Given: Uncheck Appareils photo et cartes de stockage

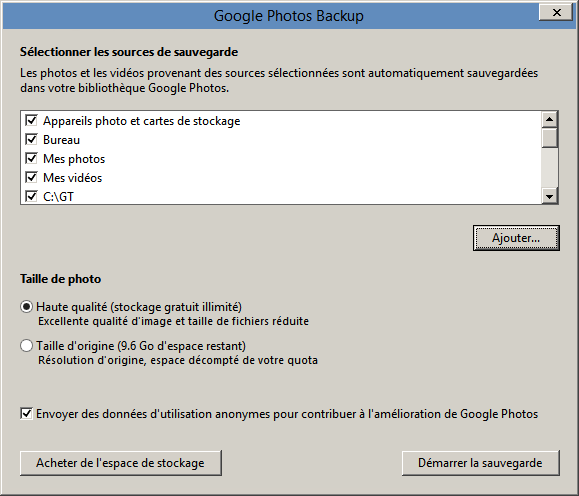Looking at the screenshot, I should tap(31, 120).
